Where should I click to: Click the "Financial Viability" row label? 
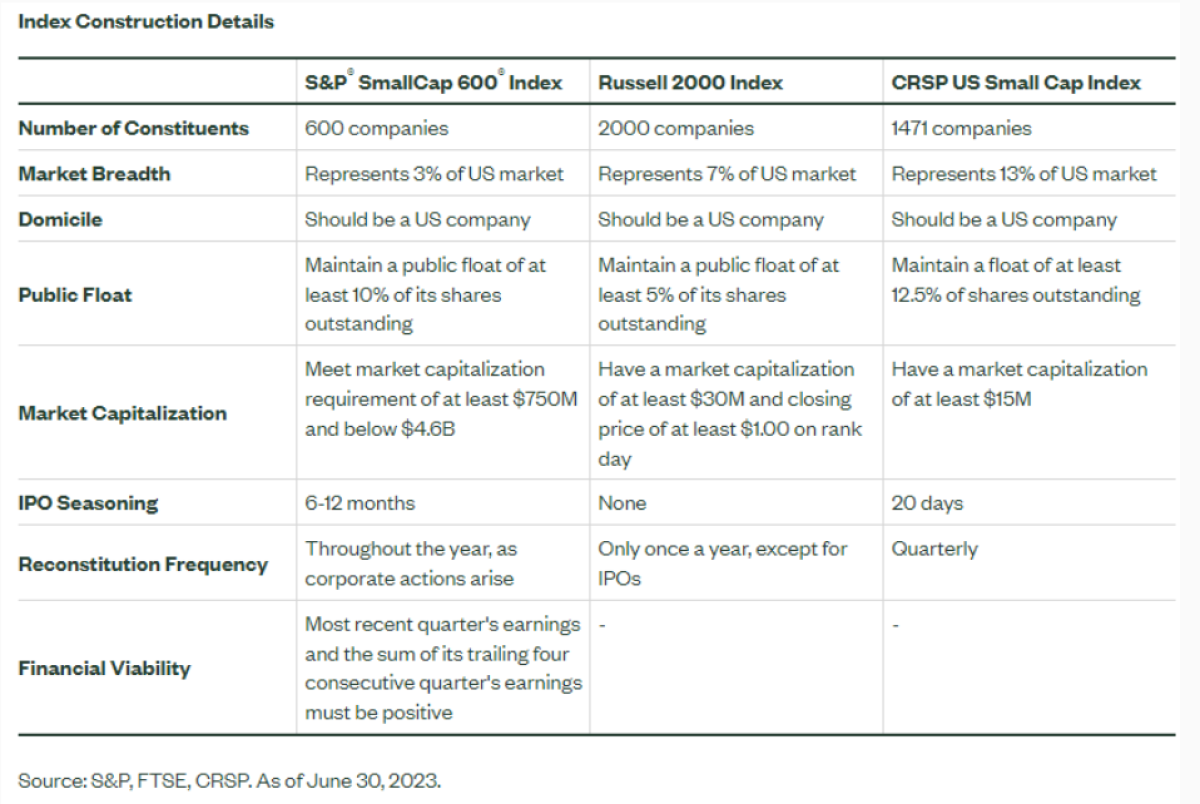coord(104,668)
